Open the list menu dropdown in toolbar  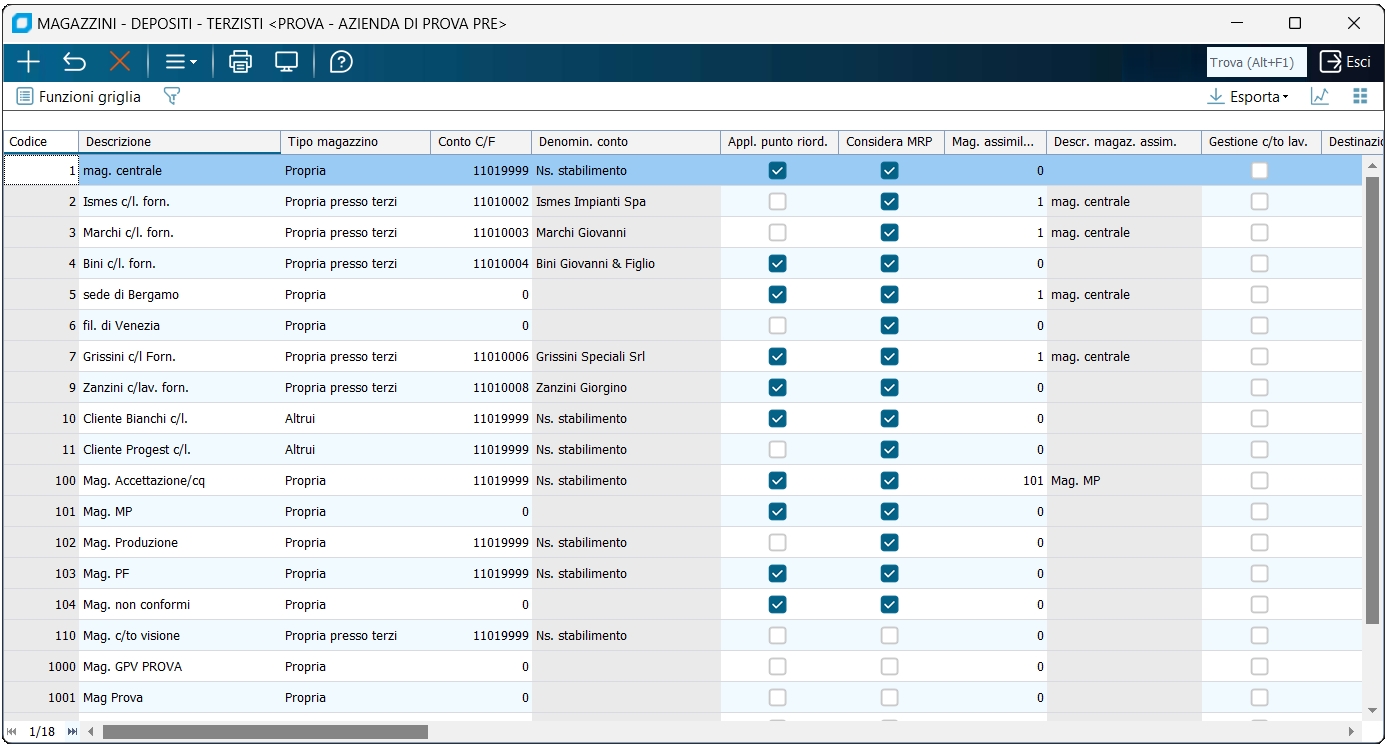[x=181, y=62]
